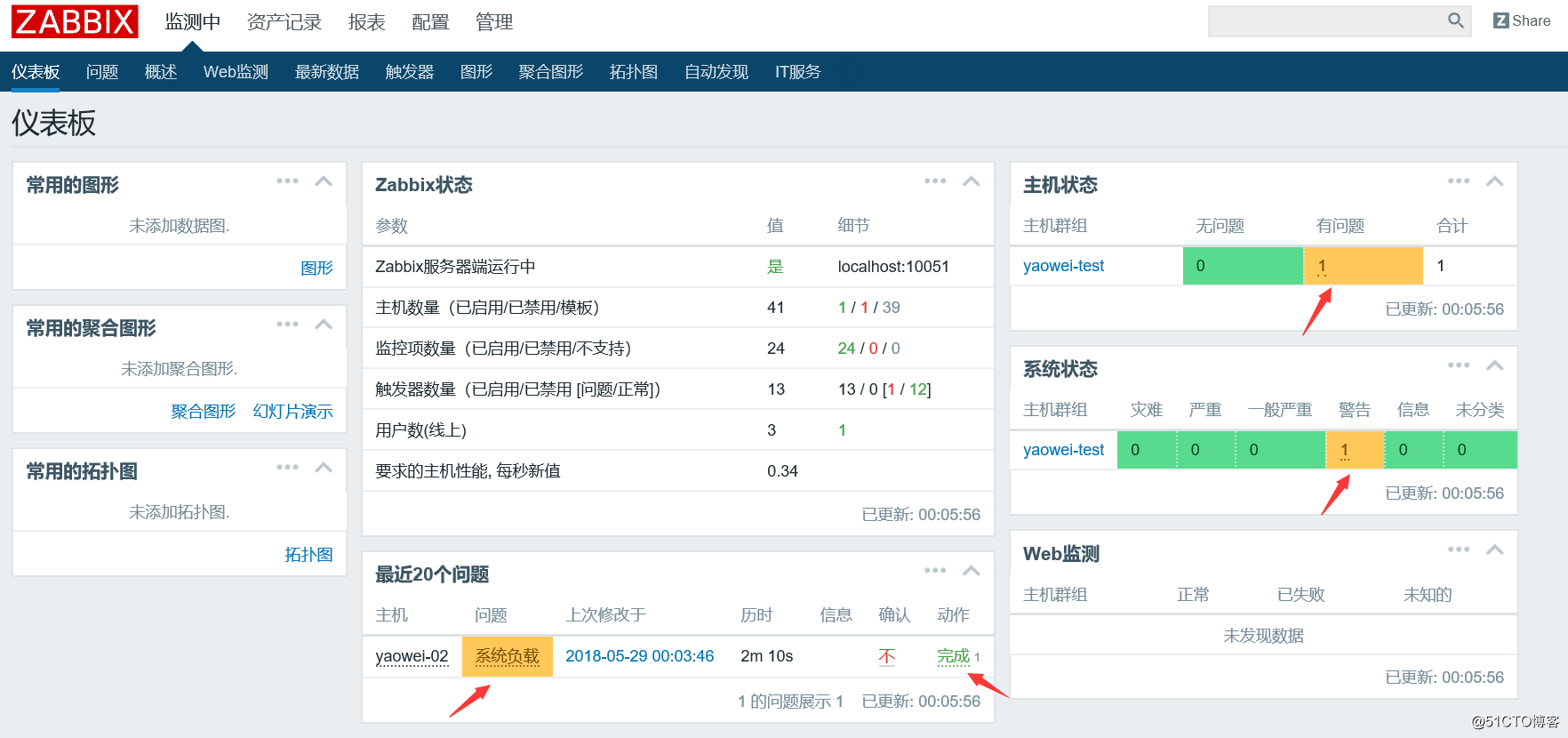Open the Zabbix状态 widget three-dots menu
The height and width of the screenshot is (738, 1568).
click(935, 180)
